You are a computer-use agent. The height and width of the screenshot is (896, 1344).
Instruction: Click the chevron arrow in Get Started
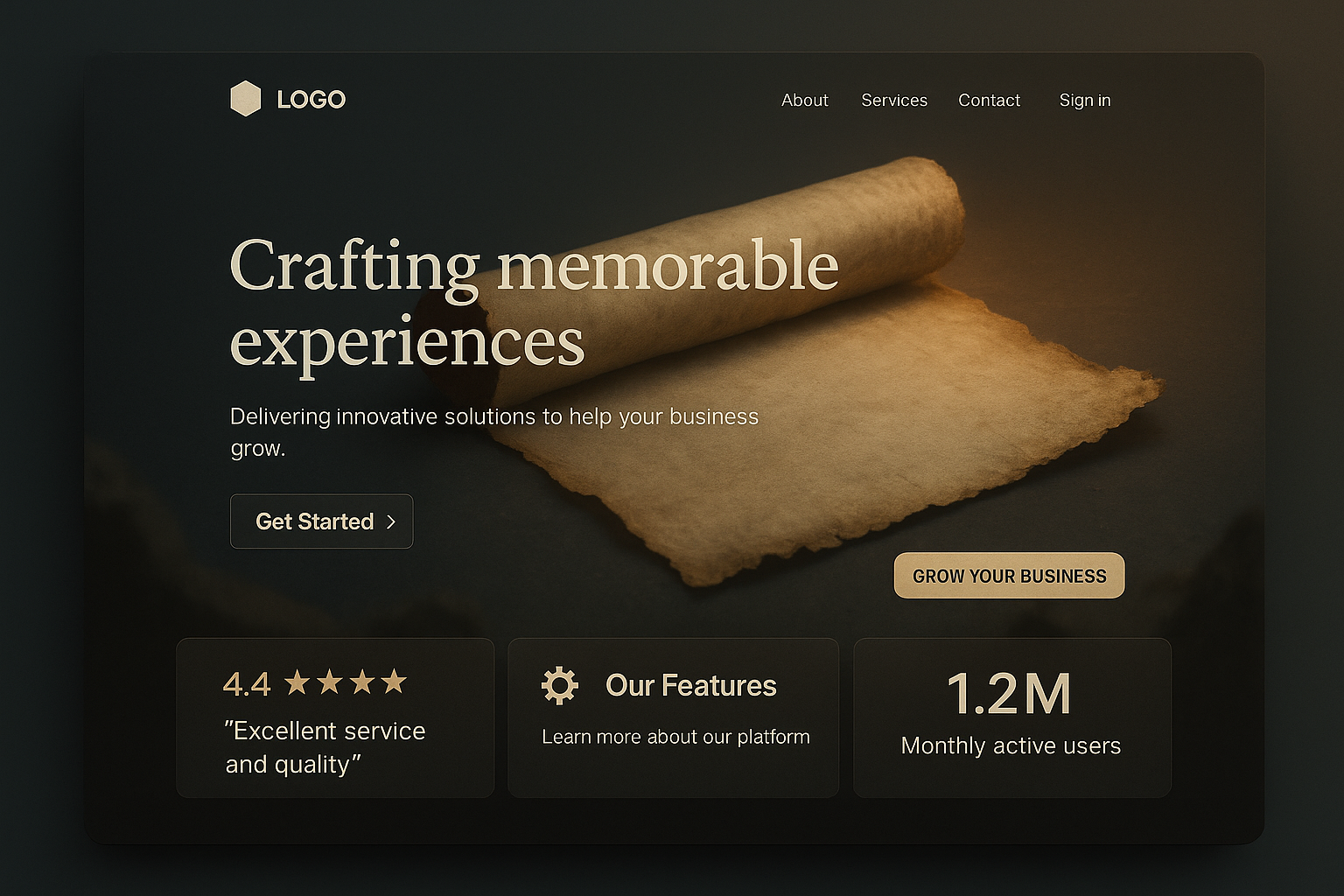tap(391, 521)
